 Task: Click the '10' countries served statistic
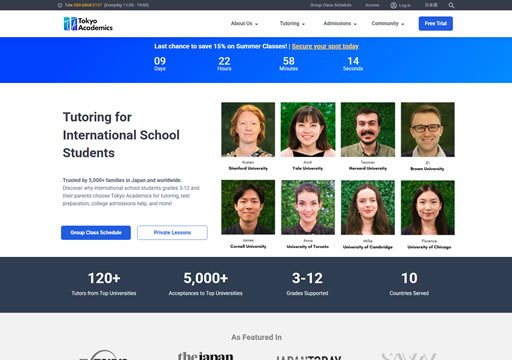409,278
